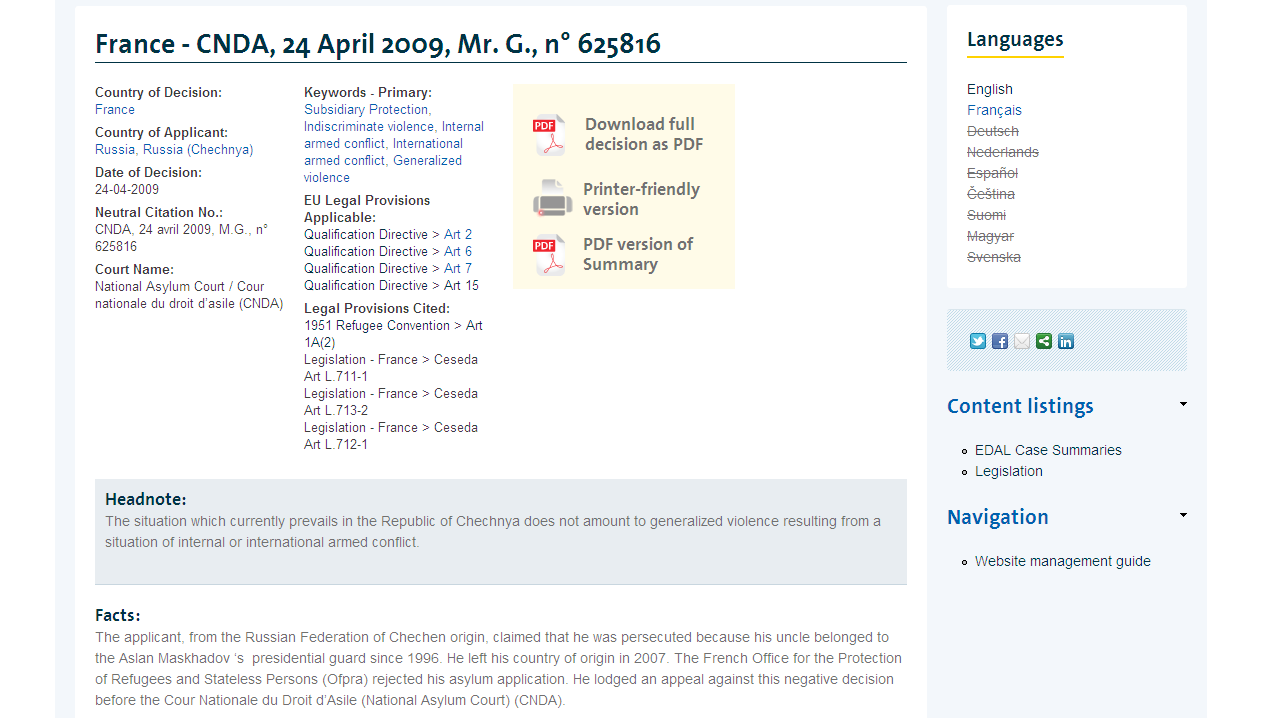The height and width of the screenshot is (718, 1263).
Task: Open Qualification Directive Art 6 link
Action: 458,251
